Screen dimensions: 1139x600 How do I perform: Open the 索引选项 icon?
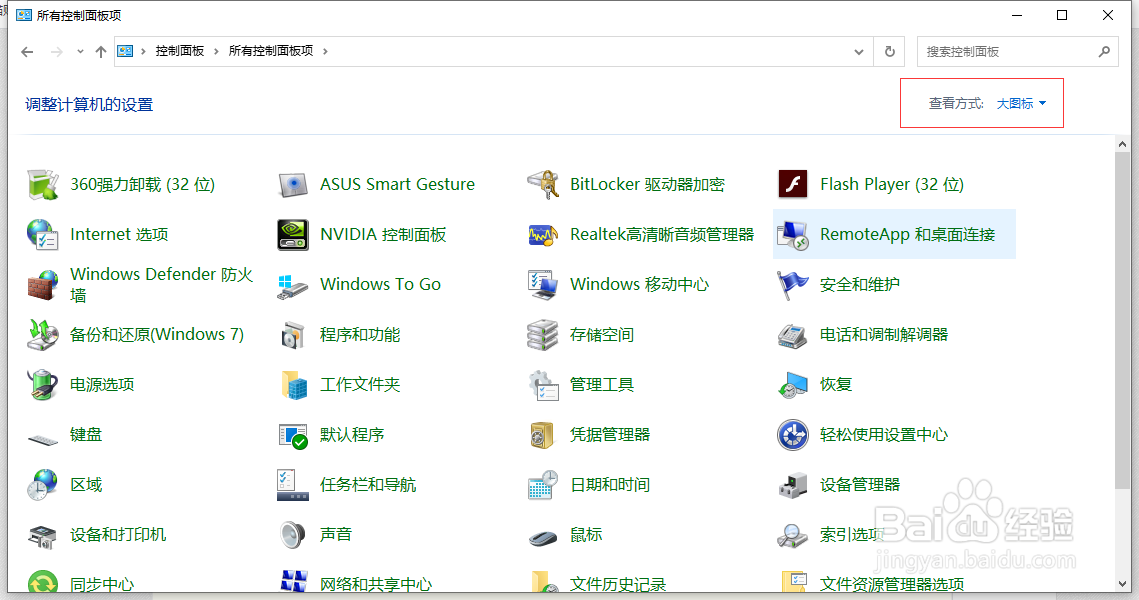coord(793,535)
